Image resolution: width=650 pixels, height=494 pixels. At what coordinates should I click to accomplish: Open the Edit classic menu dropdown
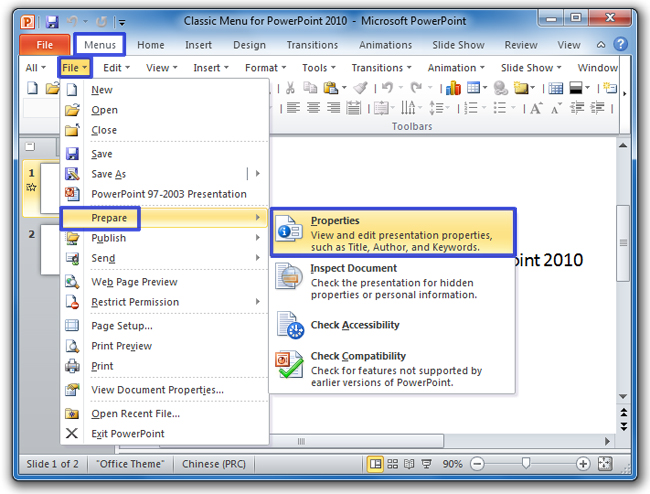(116, 68)
